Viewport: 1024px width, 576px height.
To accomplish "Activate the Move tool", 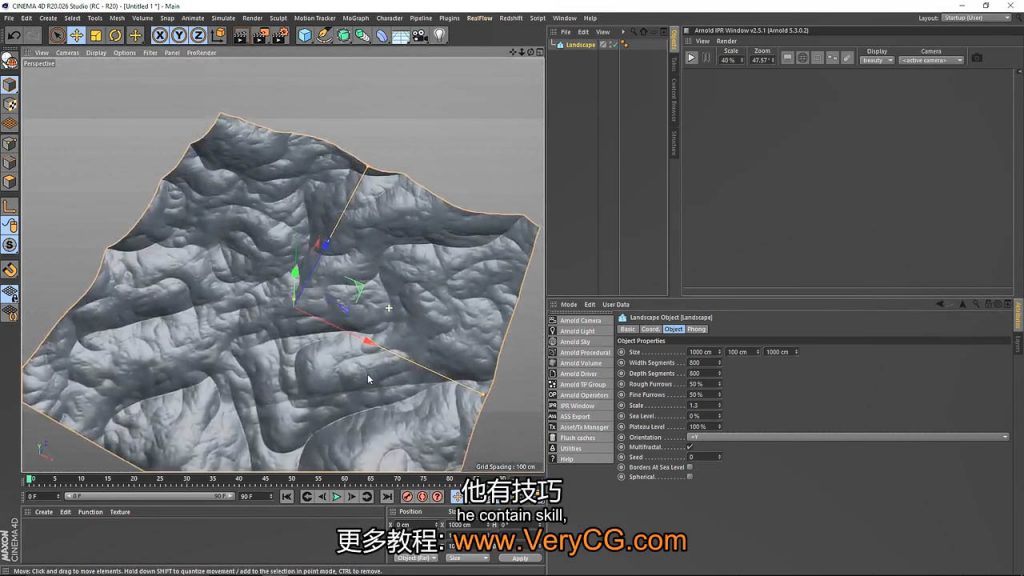I will coord(76,35).
